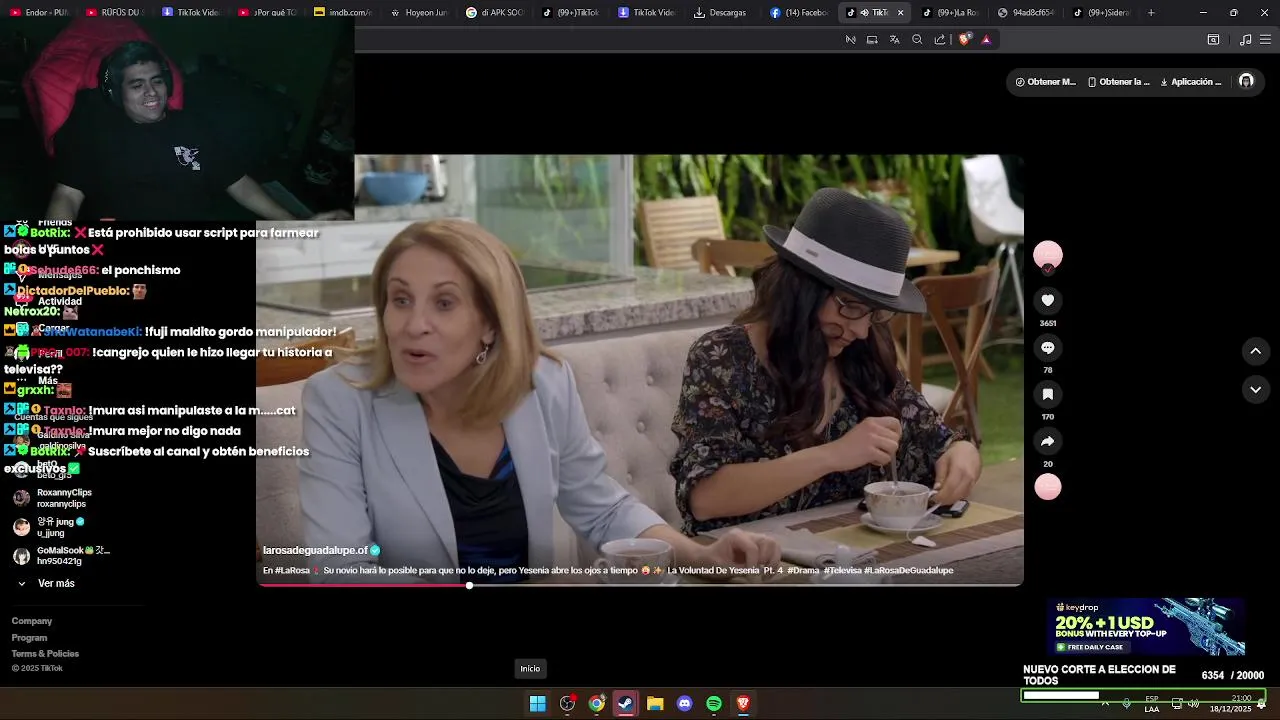Switch to the imdb.com tab
Viewport: 1280px width, 720px height.
coord(343,13)
